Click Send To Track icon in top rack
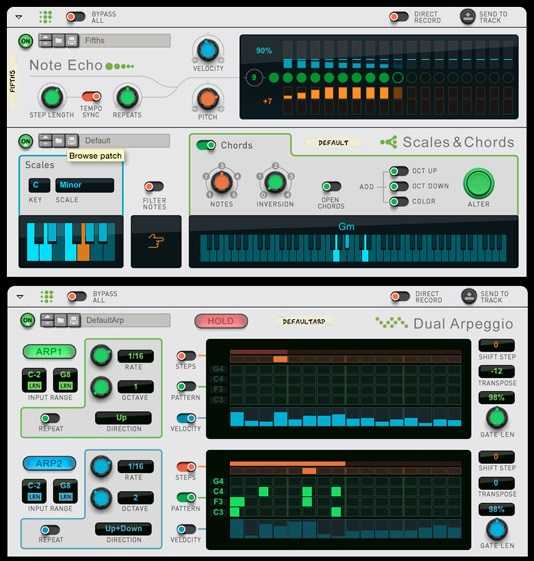534x561 pixels. [x=467, y=17]
